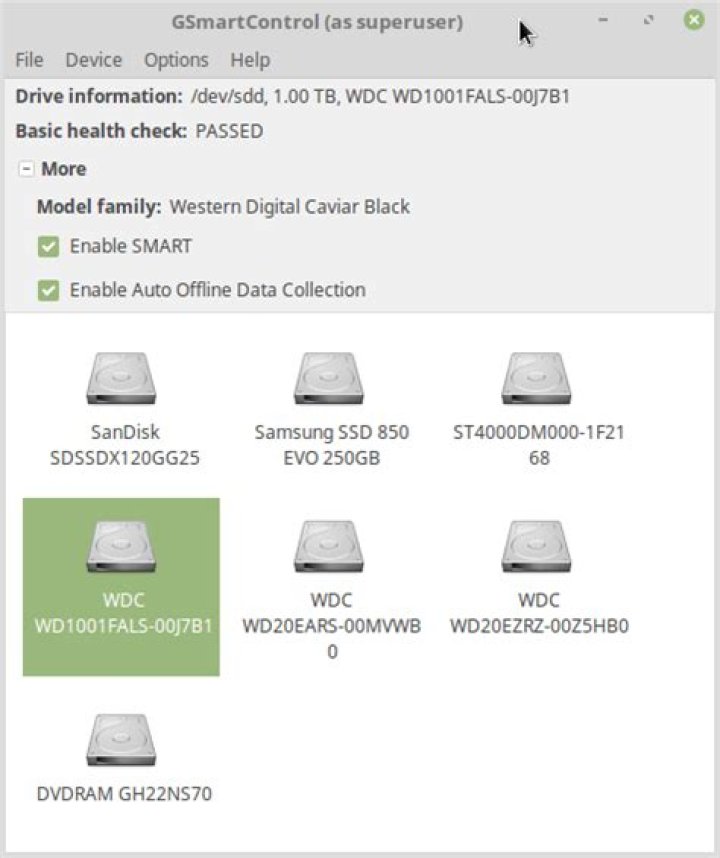720x858 pixels.
Task: Minimize the GSmartControl window
Action: tap(603, 20)
